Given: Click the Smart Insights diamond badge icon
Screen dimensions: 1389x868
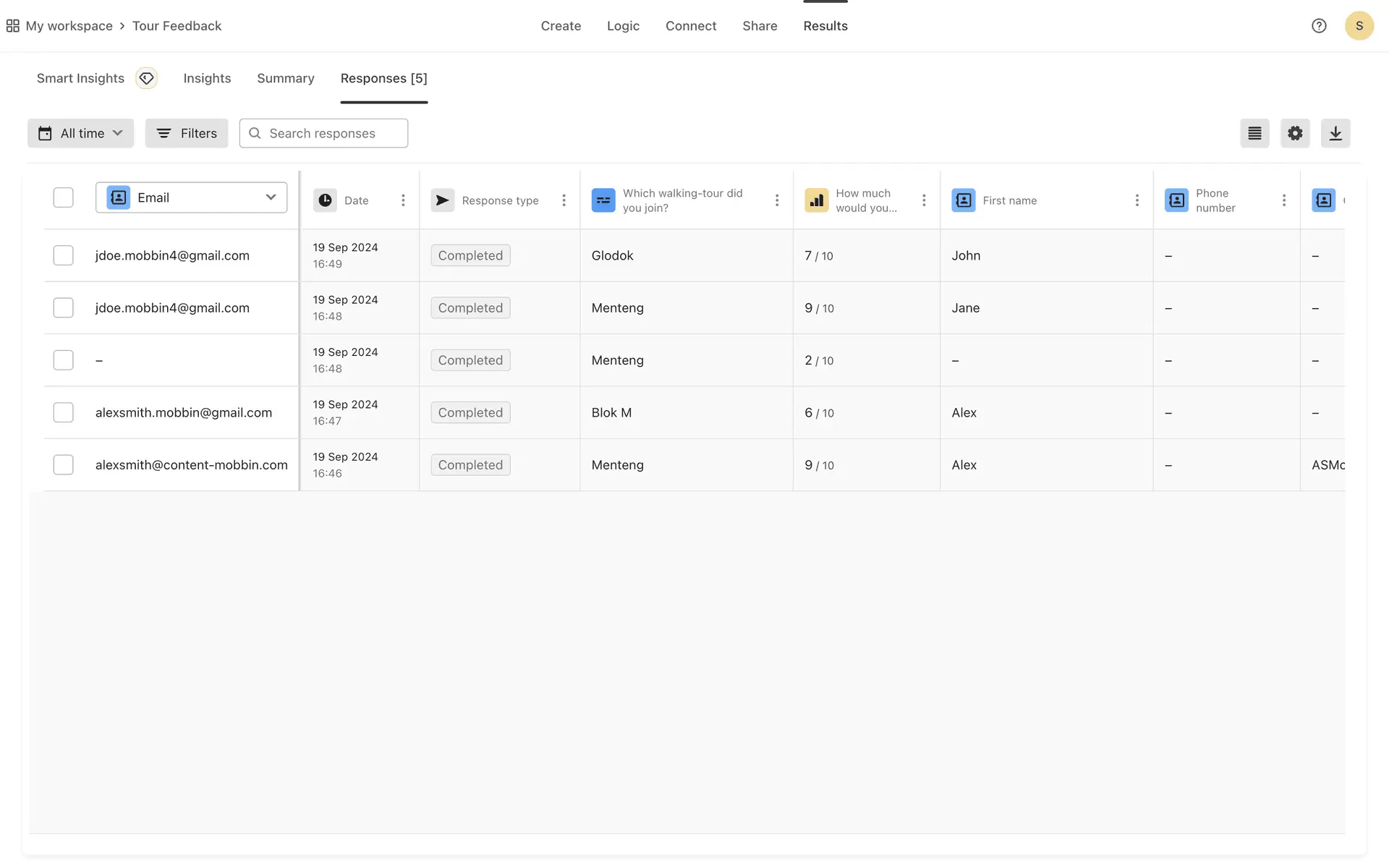Looking at the screenshot, I should coord(146,78).
